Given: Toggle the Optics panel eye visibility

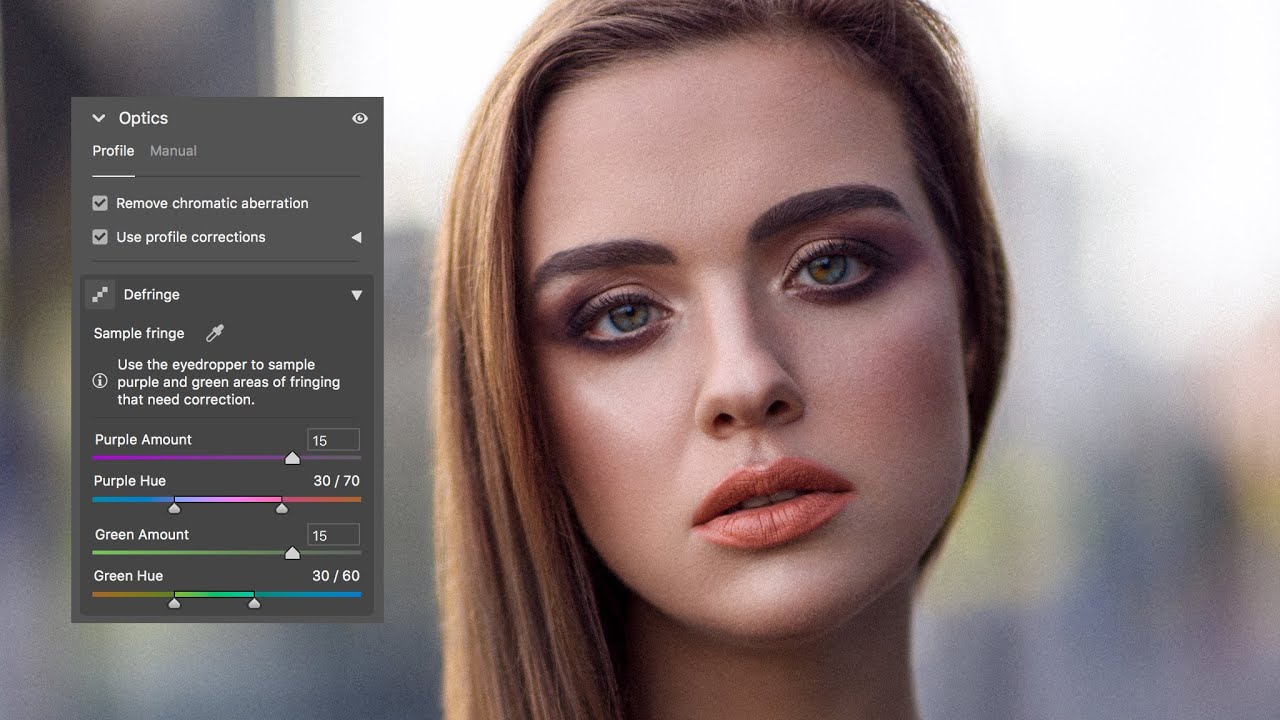Looking at the screenshot, I should (x=360, y=118).
